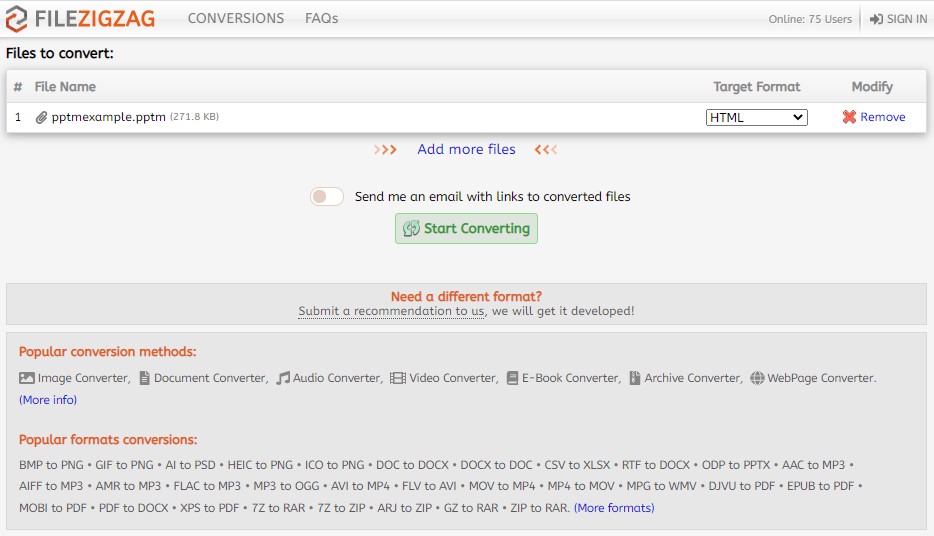Select MOBI to PDF conversion

coord(52,507)
